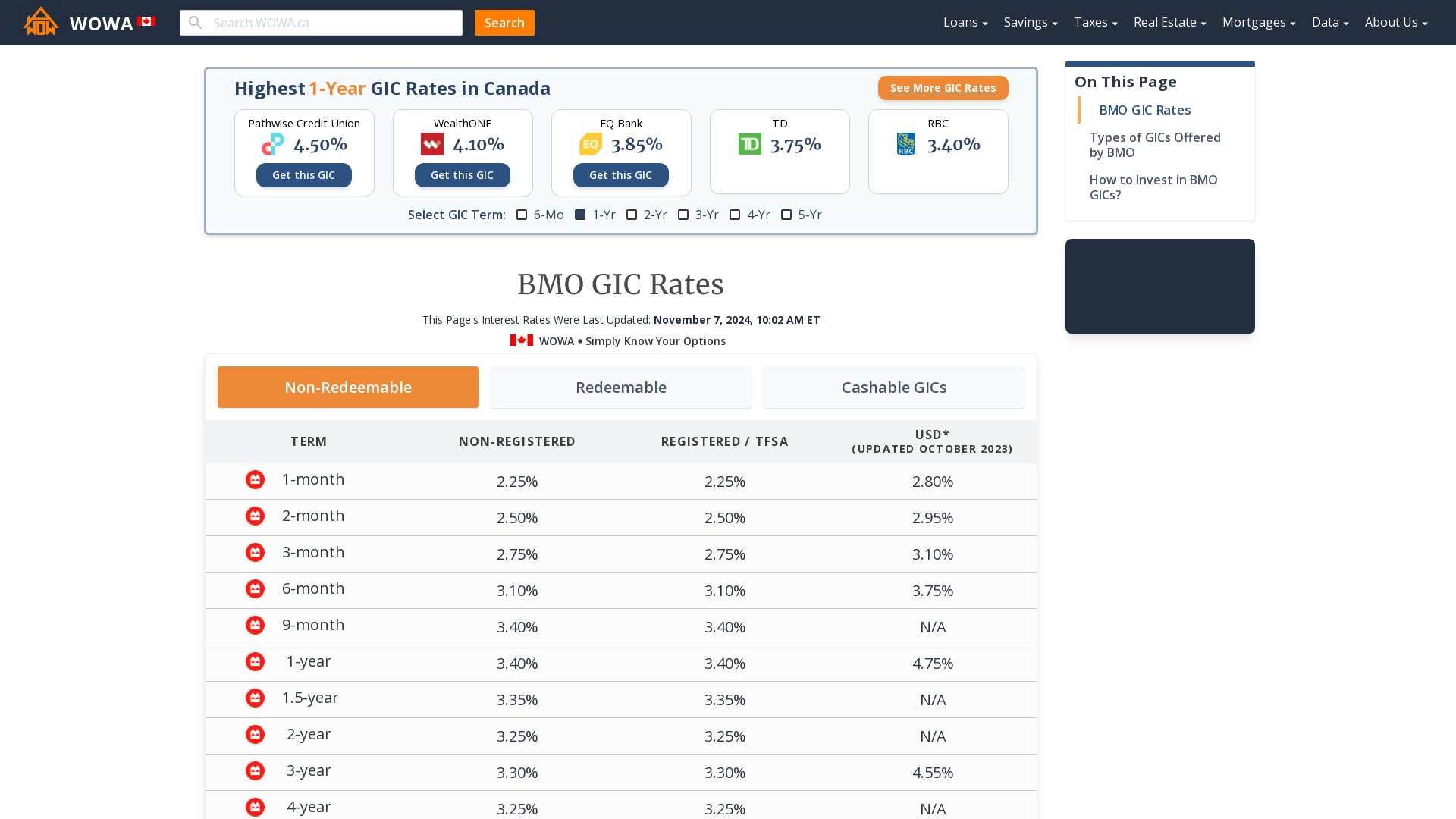The height and width of the screenshot is (819, 1456).
Task: Select the 4-Yr GIC term checkbox
Action: (735, 215)
